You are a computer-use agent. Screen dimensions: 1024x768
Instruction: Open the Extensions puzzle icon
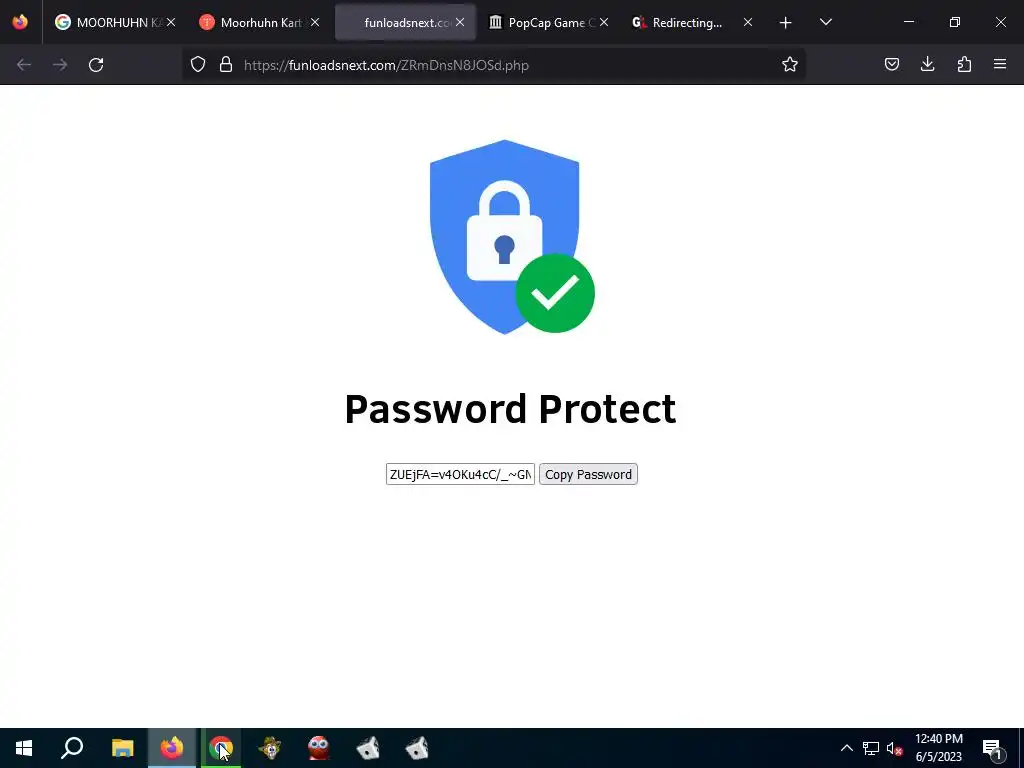[964, 64]
